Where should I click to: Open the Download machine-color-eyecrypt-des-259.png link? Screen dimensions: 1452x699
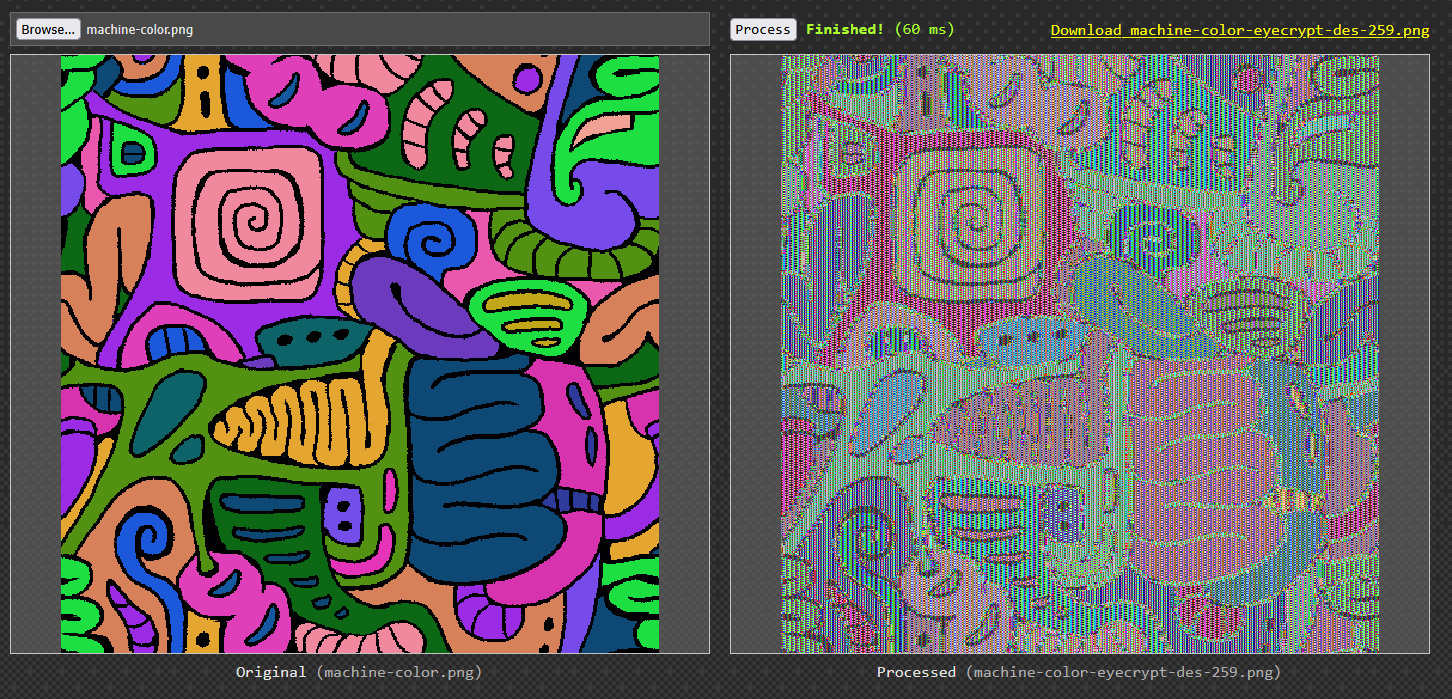click(x=1239, y=30)
